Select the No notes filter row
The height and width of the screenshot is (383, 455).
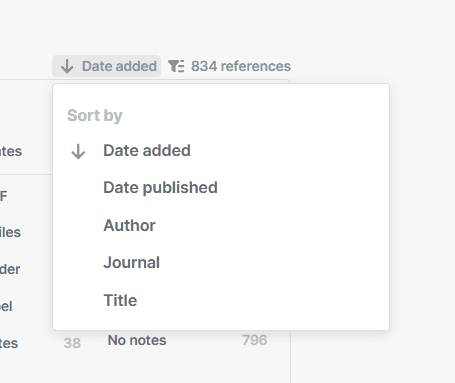137,340
